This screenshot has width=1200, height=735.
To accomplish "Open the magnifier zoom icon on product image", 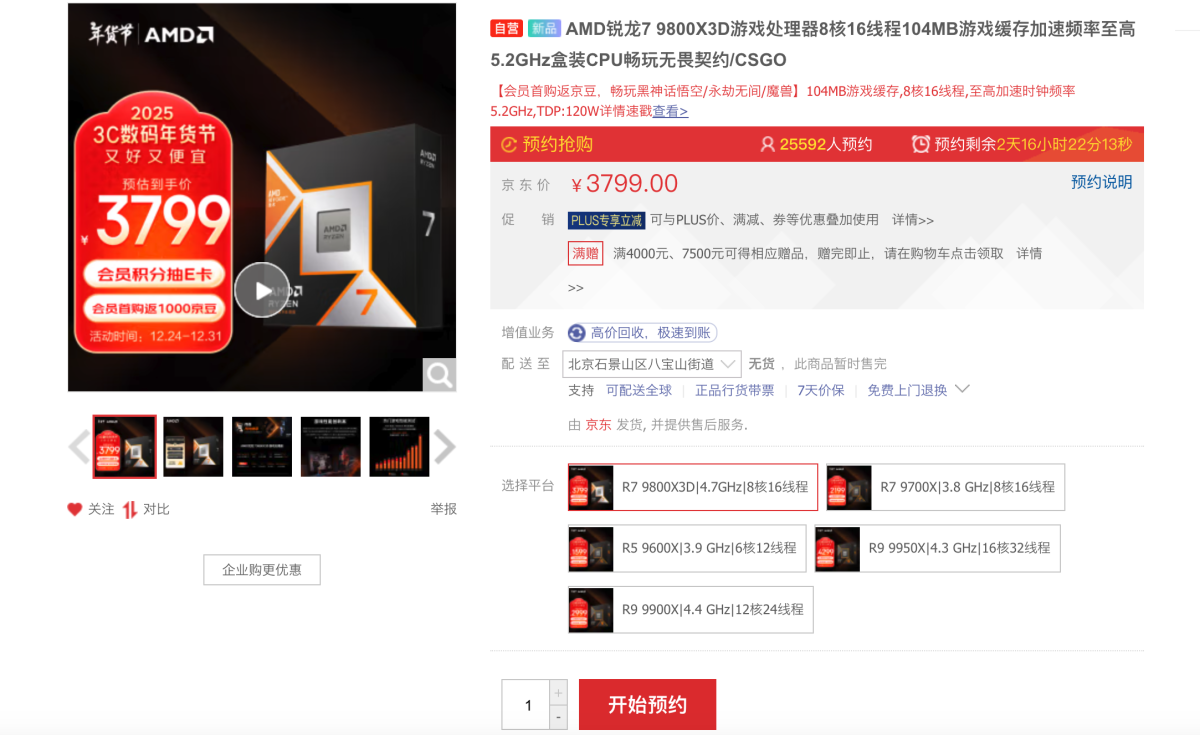I will [439, 374].
